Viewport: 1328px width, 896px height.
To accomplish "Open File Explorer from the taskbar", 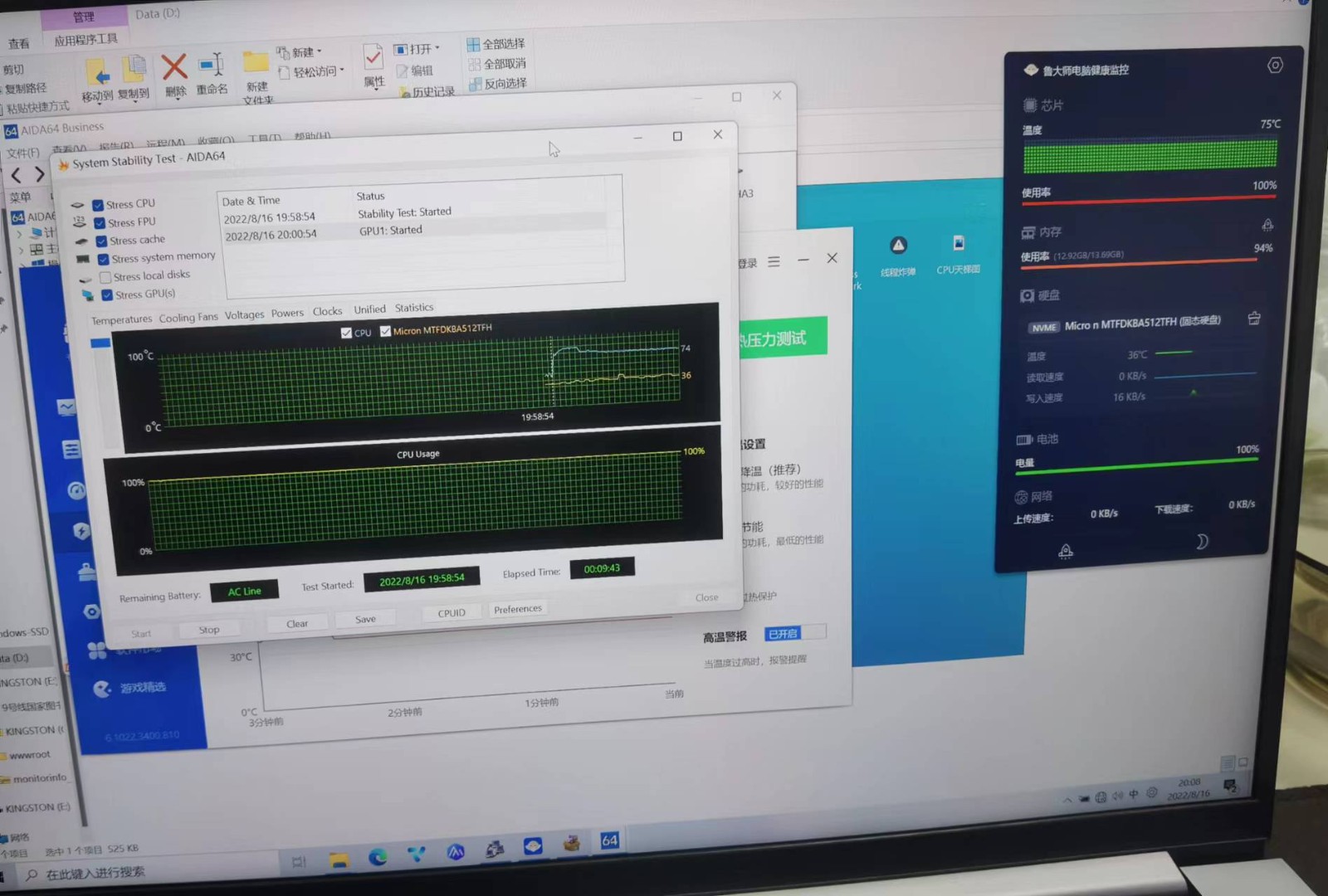I will click(339, 859).
